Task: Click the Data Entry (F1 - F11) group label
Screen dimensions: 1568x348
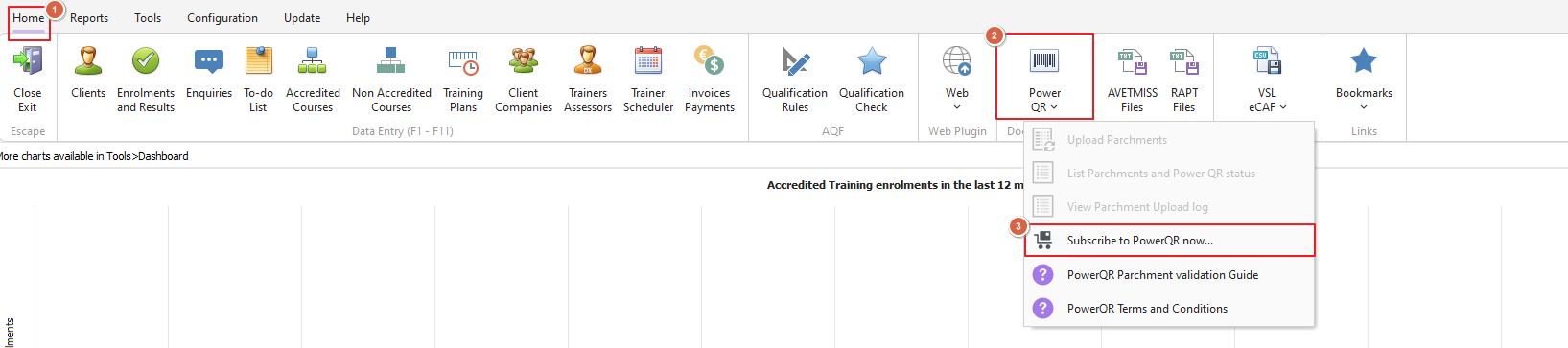Action: (403, 131)
